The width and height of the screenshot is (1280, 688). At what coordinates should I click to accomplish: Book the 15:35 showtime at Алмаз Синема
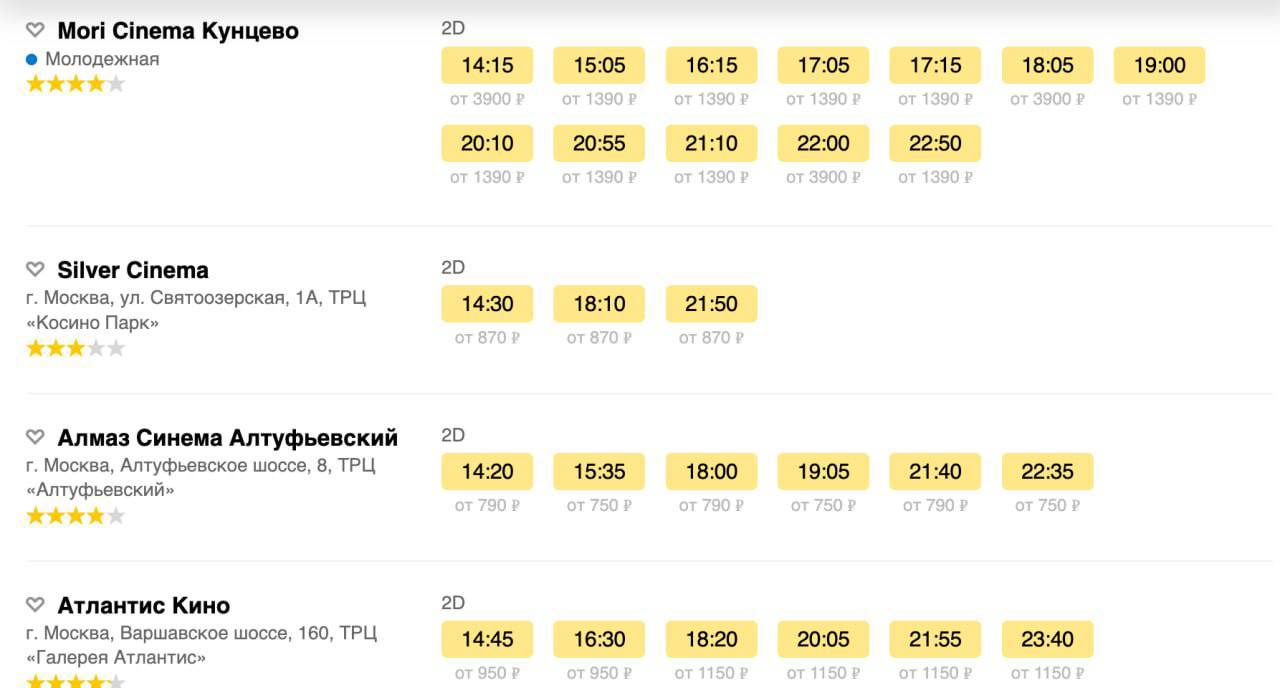(599, 472)
